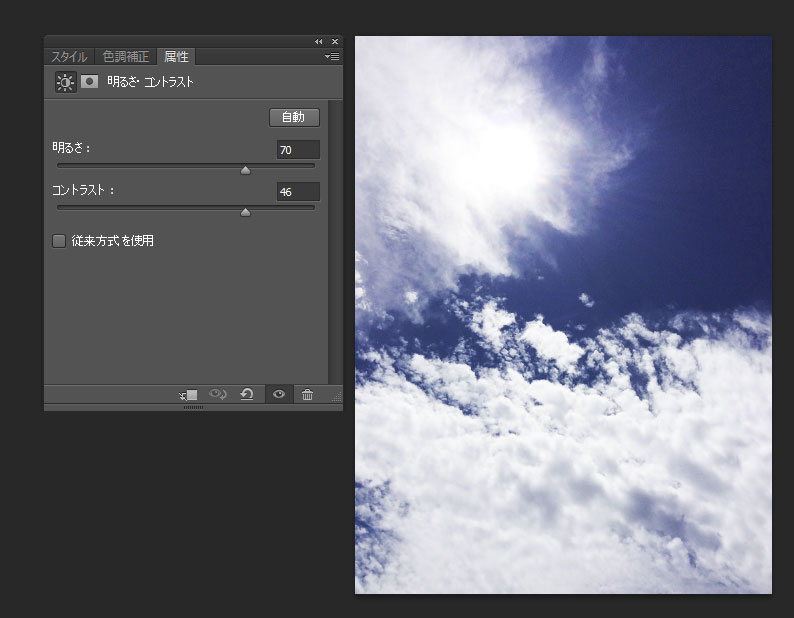Image resolution: width=794 pixels, height=618 pixels.
Task: Click the 明るさ slider handle
Action: click(246, 170)
